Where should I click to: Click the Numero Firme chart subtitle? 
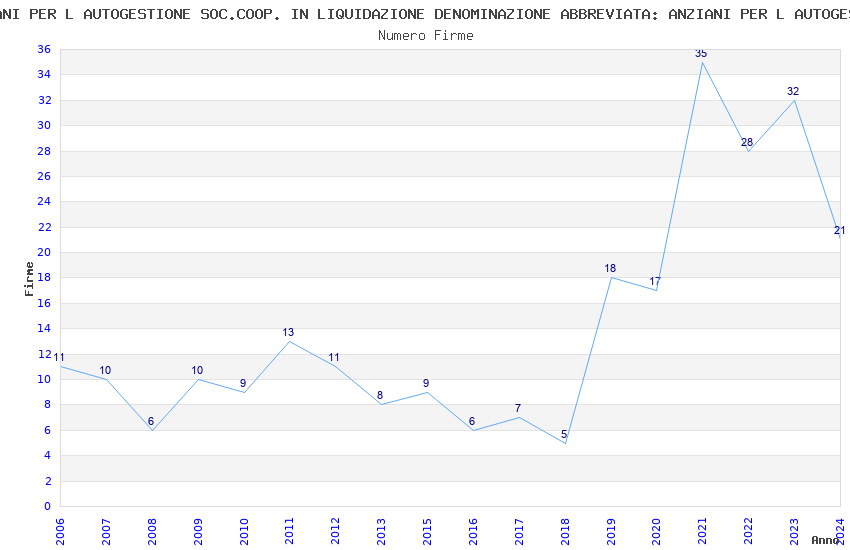pos(426,35)
